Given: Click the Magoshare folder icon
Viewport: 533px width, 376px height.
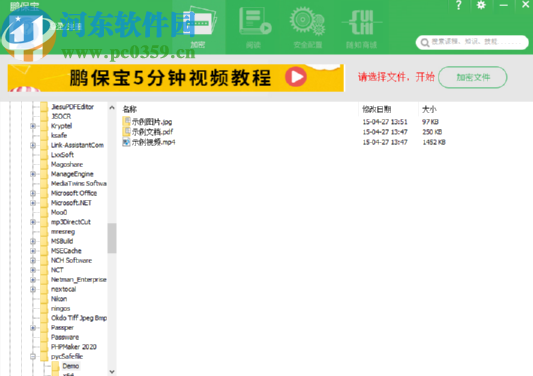Looking at the screenshot, I should [x=44, y=164].
